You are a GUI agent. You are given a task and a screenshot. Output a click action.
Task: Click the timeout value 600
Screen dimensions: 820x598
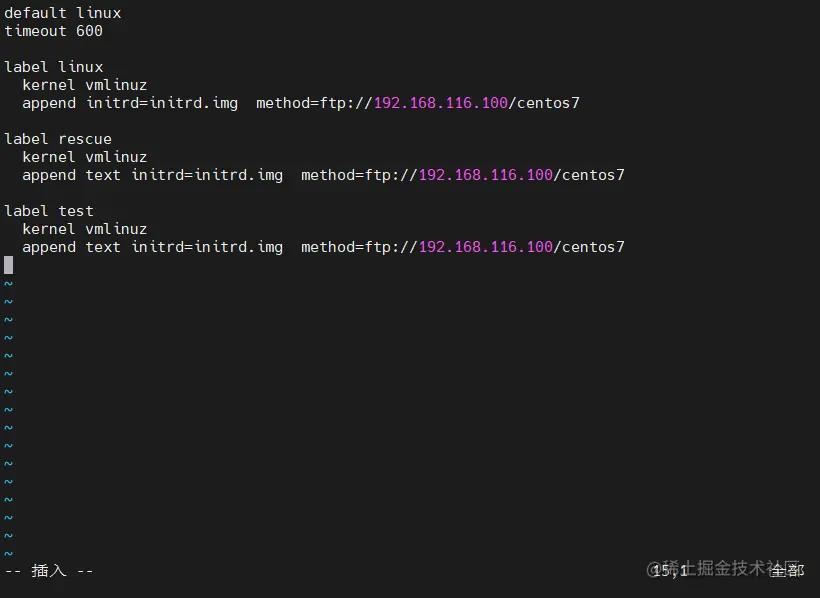point(89,31)
